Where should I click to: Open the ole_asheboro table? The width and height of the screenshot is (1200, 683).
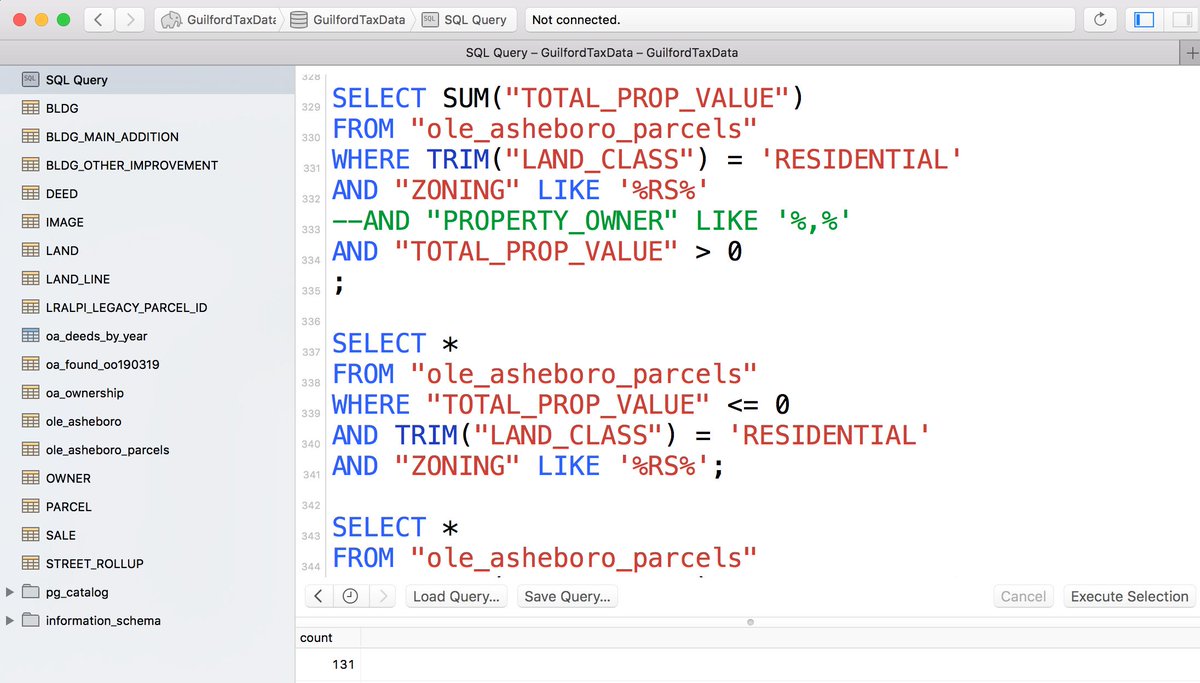pyautogui.click(x=147, y=421)
